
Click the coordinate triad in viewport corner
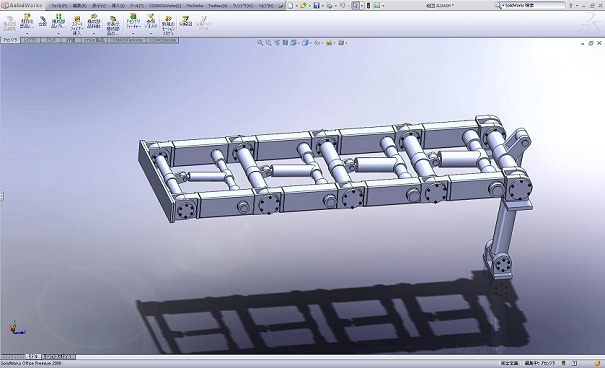click(x=17, y=328)
